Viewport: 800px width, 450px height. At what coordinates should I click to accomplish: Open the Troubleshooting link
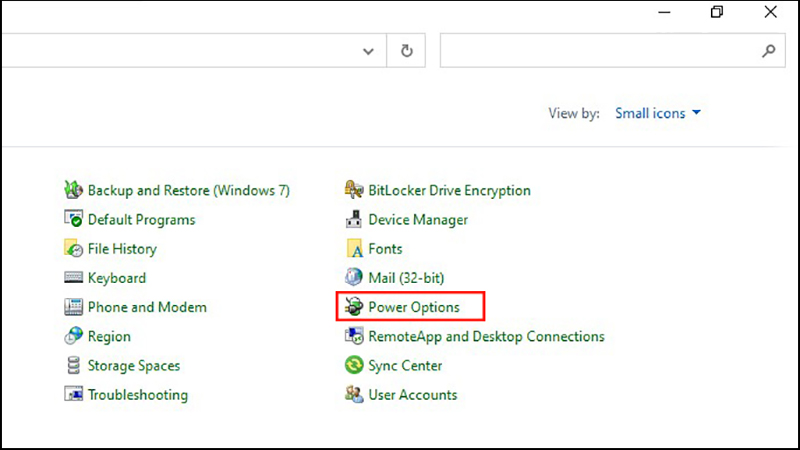click(x=138, y=395)
